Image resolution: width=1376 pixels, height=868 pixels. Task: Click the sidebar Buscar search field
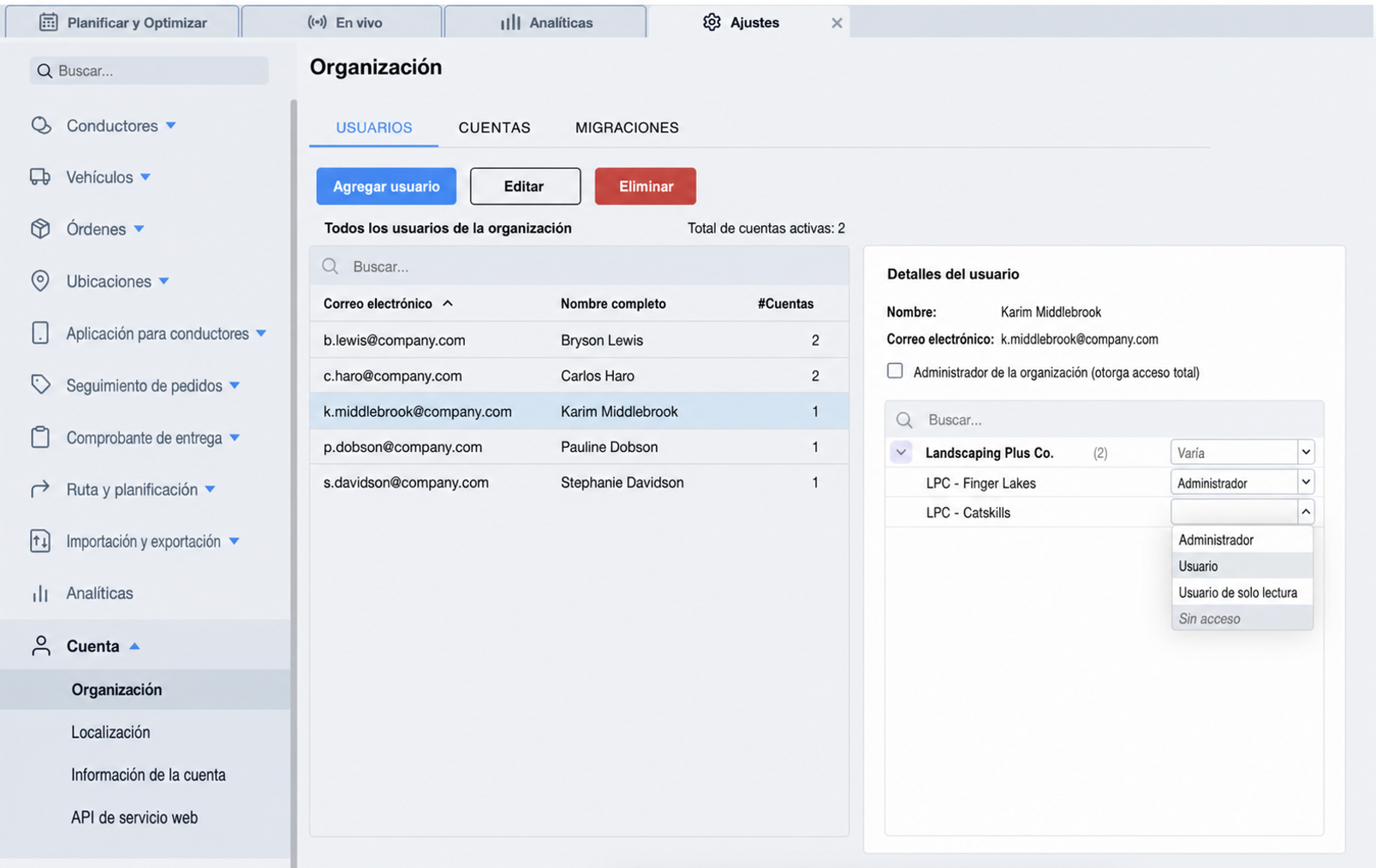[x=149, y=70]
